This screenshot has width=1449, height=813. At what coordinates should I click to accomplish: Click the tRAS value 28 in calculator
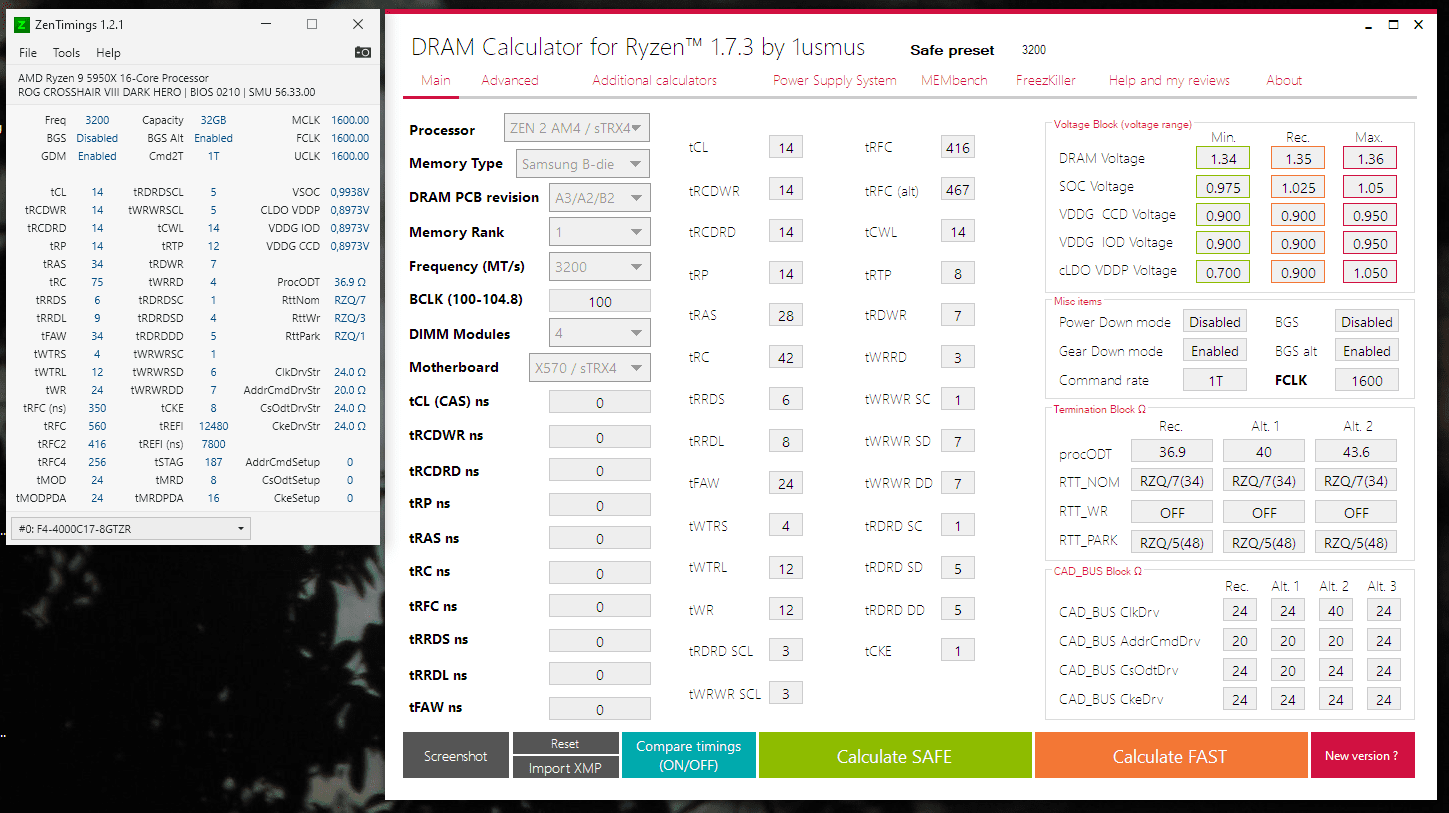click(x=786, y=316)
